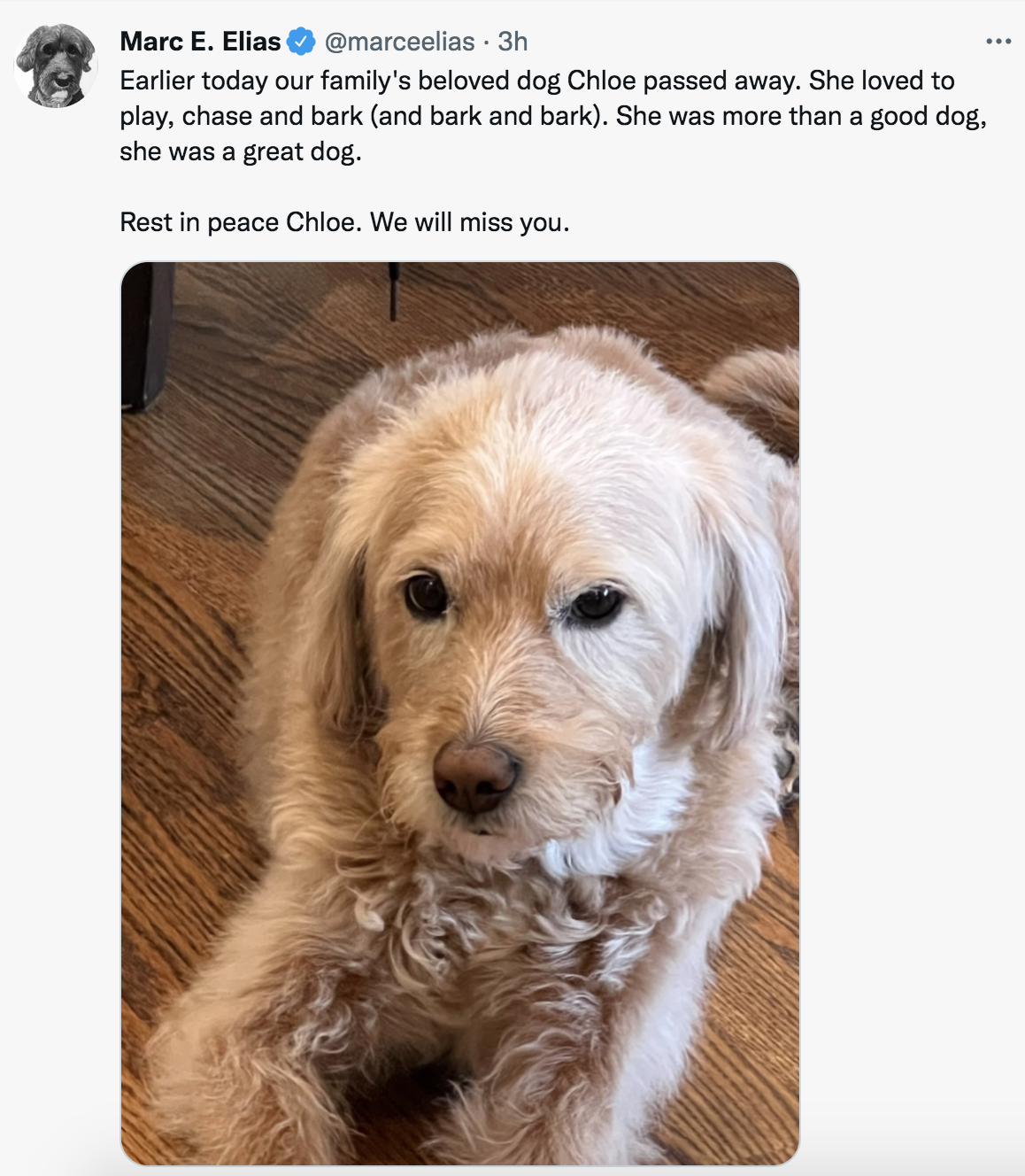This screenshot has height=1176, width=1025.
Task: Click the phrase 'she was a great dog'
Action: pyautogui.click(x=240, y=151)
